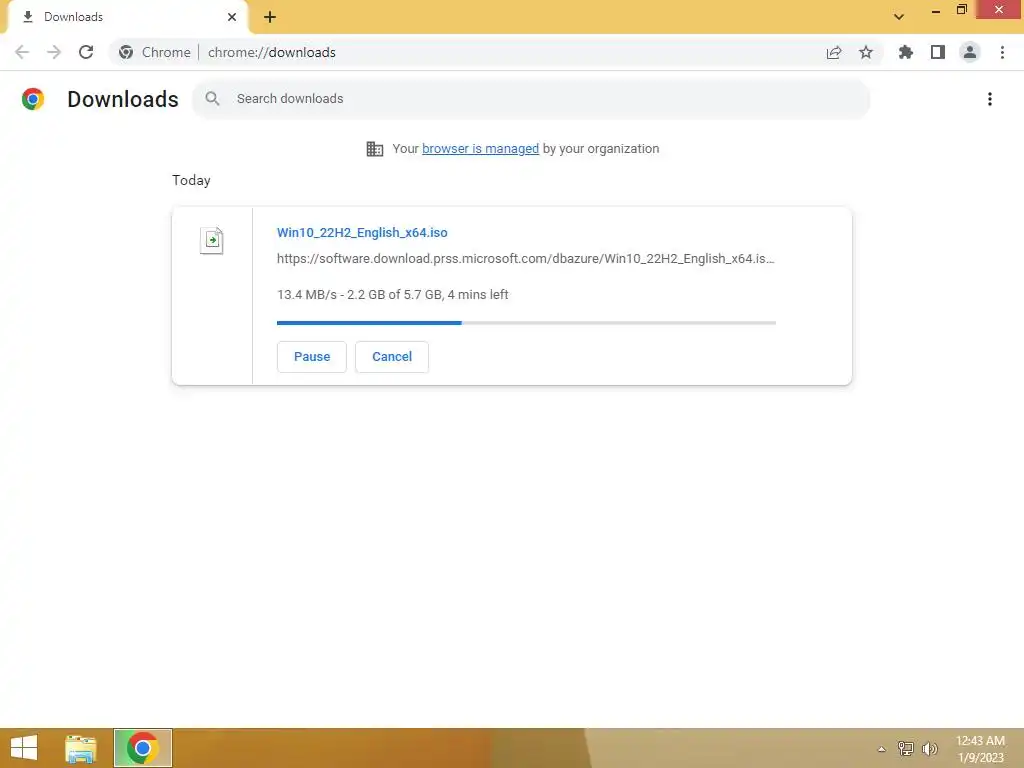Pause the ISO download
Image resolution: width=1024 pixels, height=768 pixels.
312,357
